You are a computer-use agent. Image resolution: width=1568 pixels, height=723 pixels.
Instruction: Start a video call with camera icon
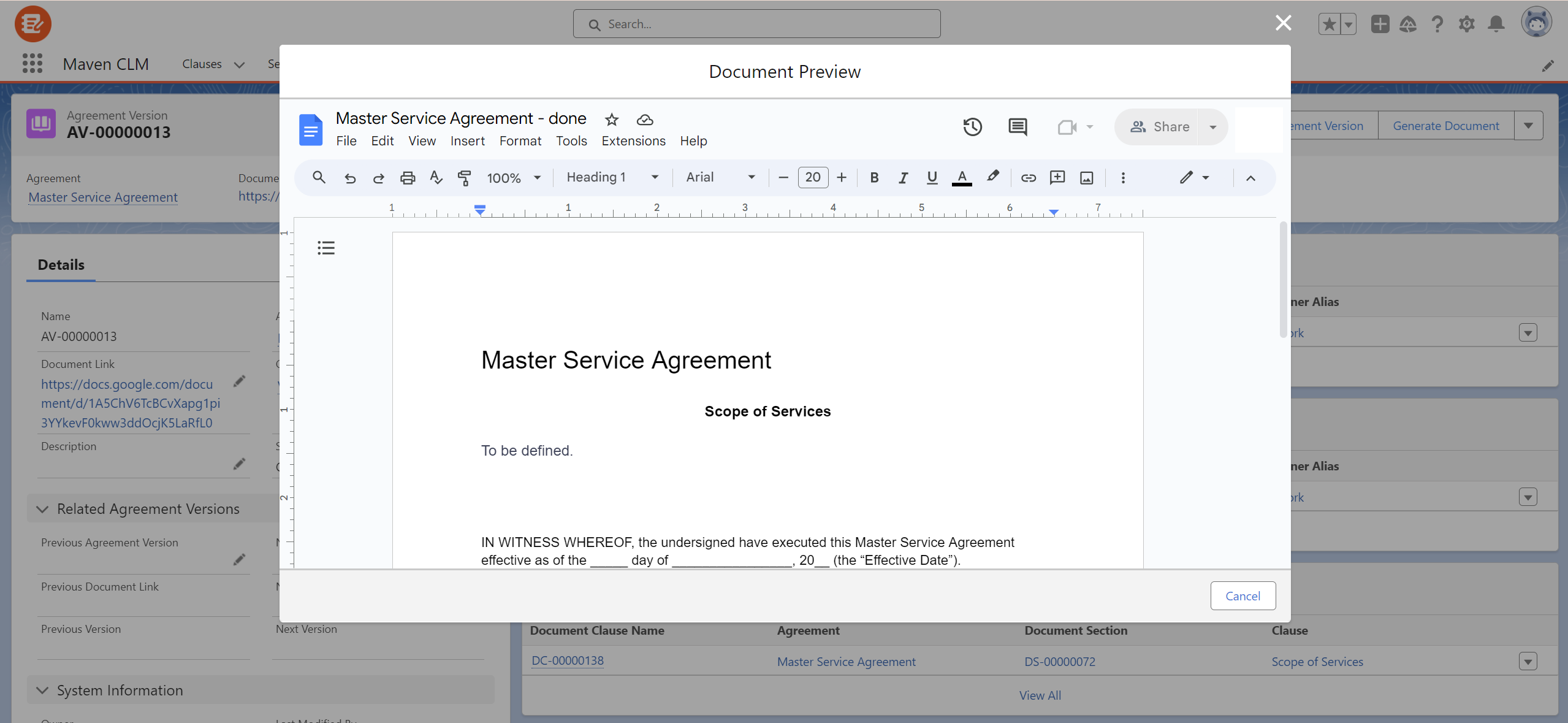click(1067, 127)
